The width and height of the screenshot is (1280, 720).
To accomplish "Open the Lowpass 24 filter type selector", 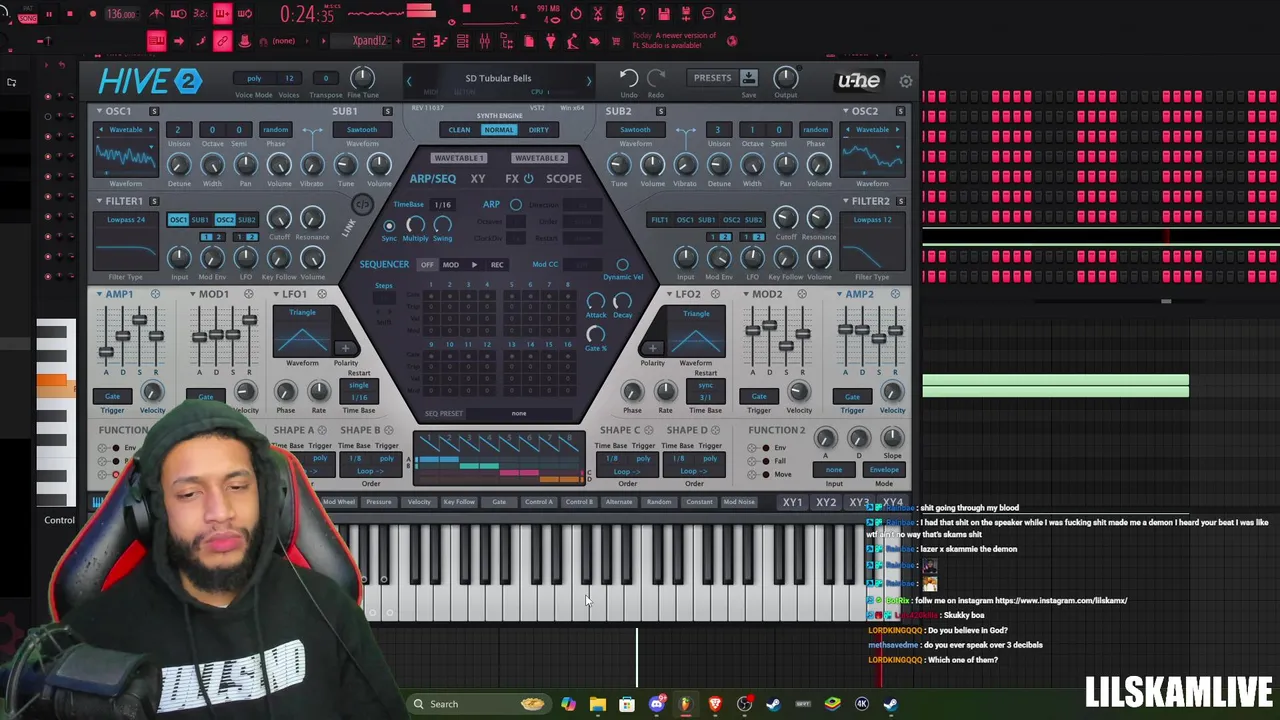I will [126, 220].
